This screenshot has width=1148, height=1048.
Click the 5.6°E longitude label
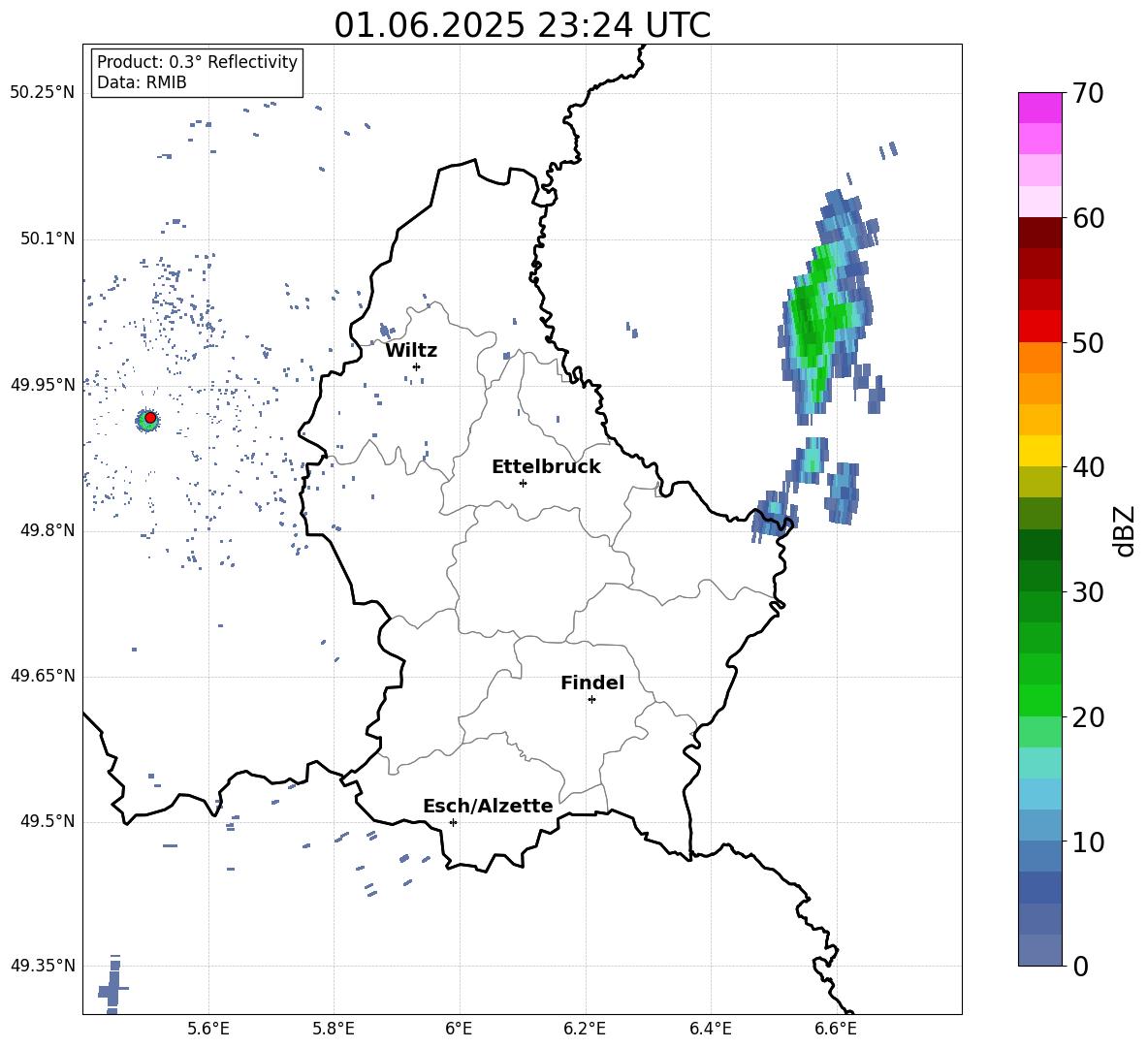pyautogui.click(x=208, y=1029)
